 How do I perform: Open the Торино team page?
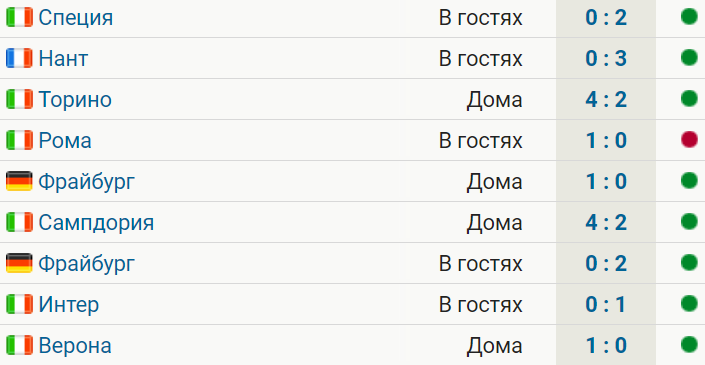(x=75, y=99)
